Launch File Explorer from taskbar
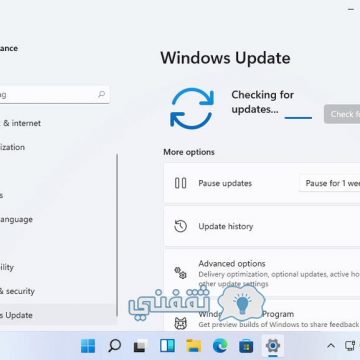The image size is (360, 360). tap(194, 346)
